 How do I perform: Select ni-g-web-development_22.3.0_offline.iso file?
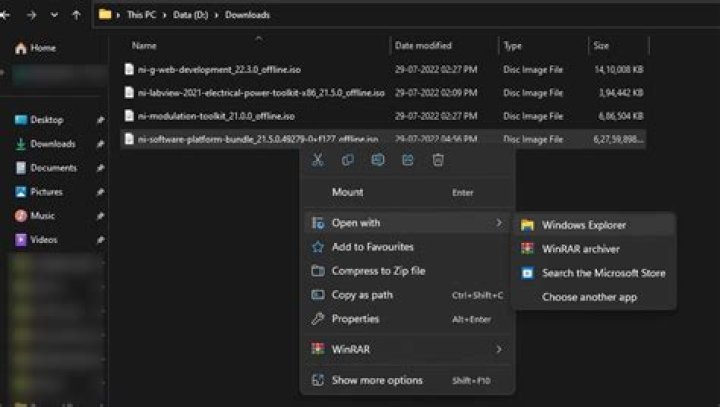click(x=383, y=69)
